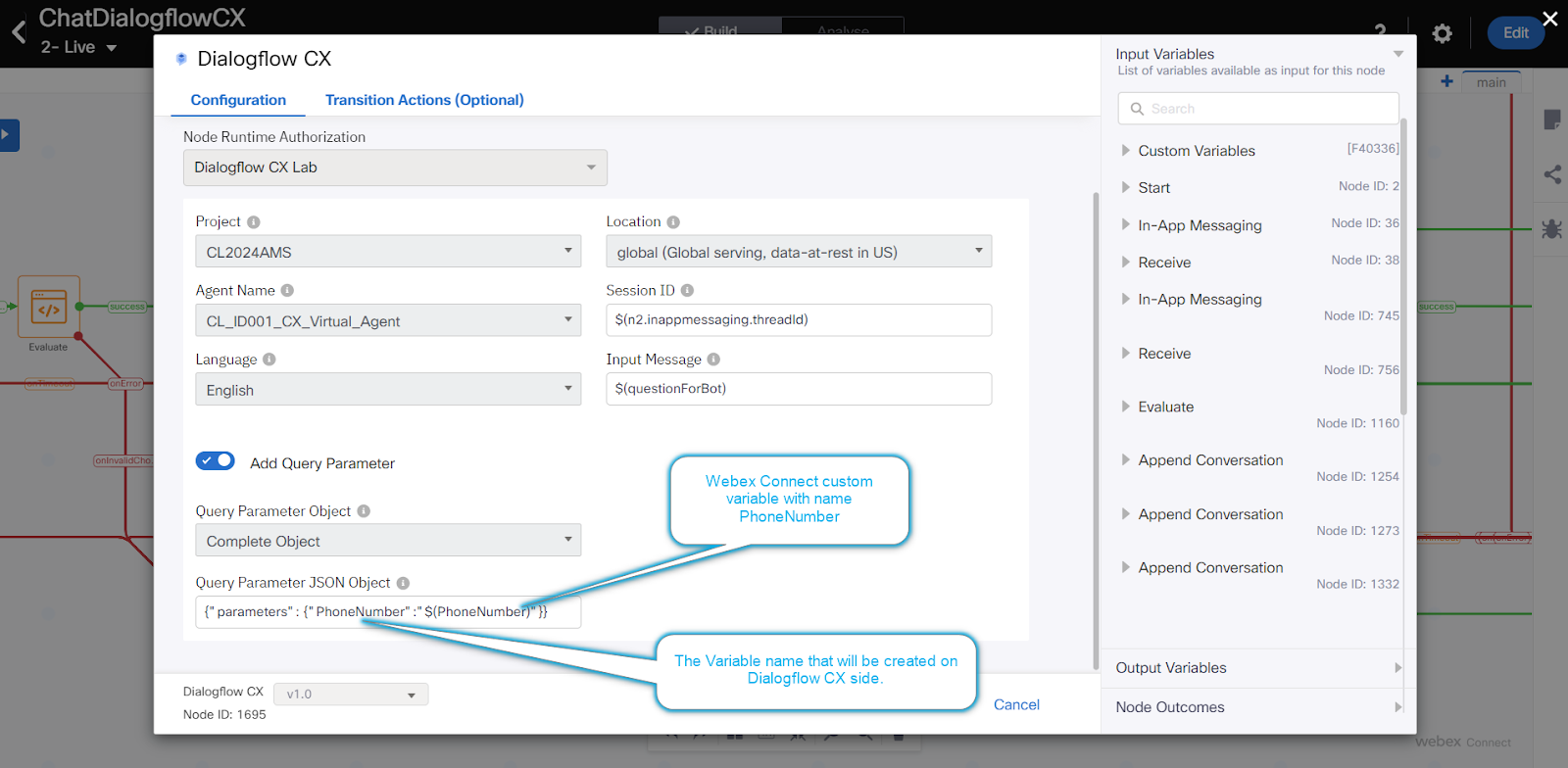Expand the Start node variables

point(1126,187)
